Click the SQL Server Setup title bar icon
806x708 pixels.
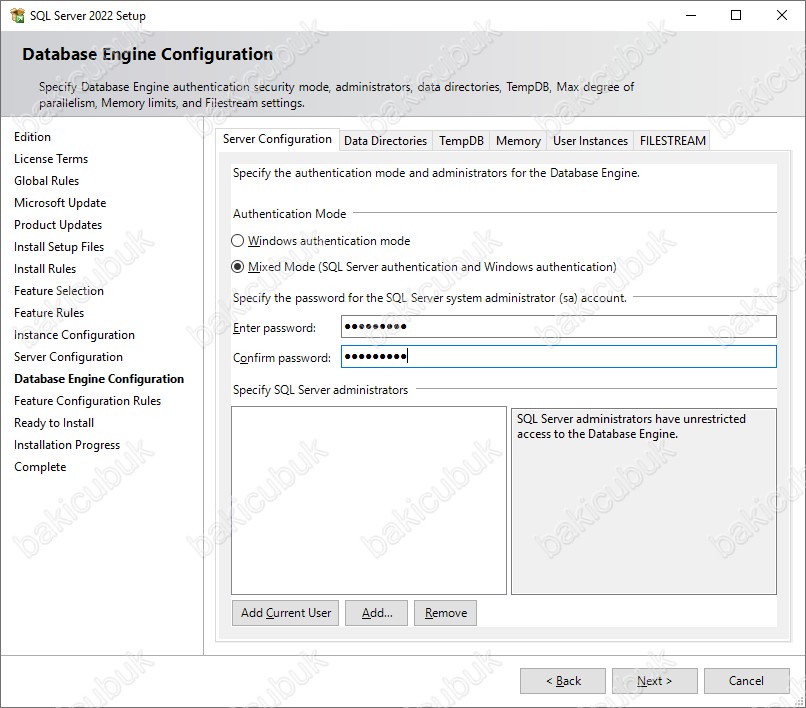tap(17, 15)
